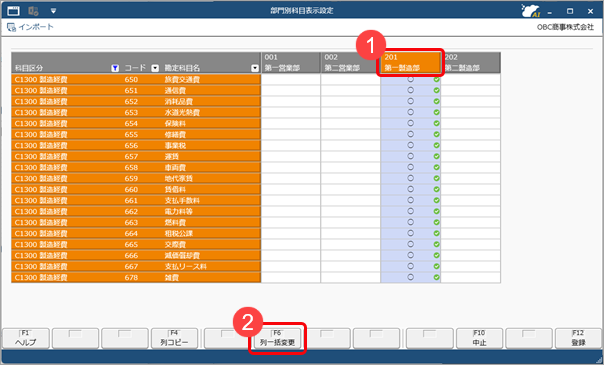Click green check icon in row 660
604x365 pixels.
[436, 189]
